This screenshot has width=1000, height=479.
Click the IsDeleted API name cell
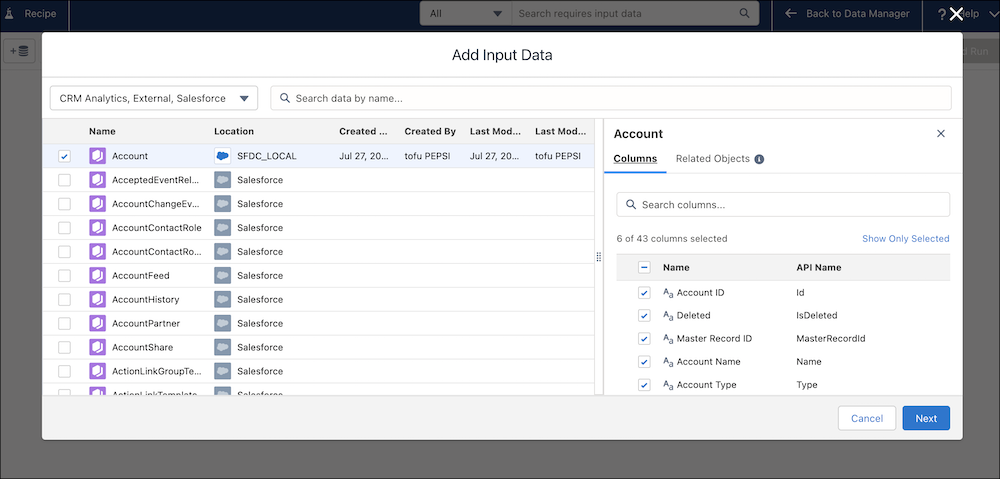[x=817, y=316]
